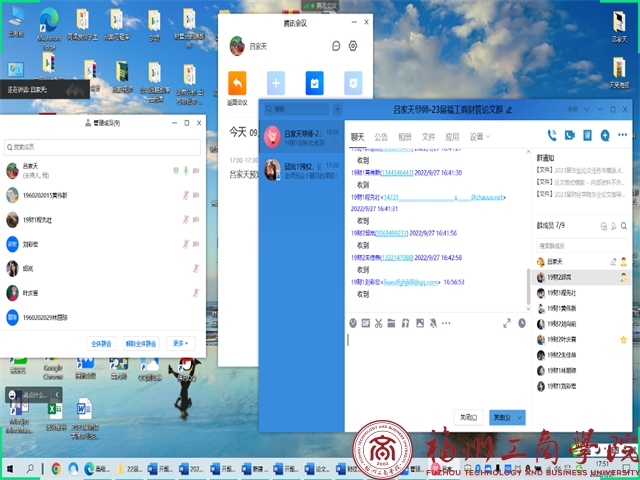The width and height of the screenshot is (640, 480).
Task: Open first 【文件】 group notice entry
Action: pos(580,170)
